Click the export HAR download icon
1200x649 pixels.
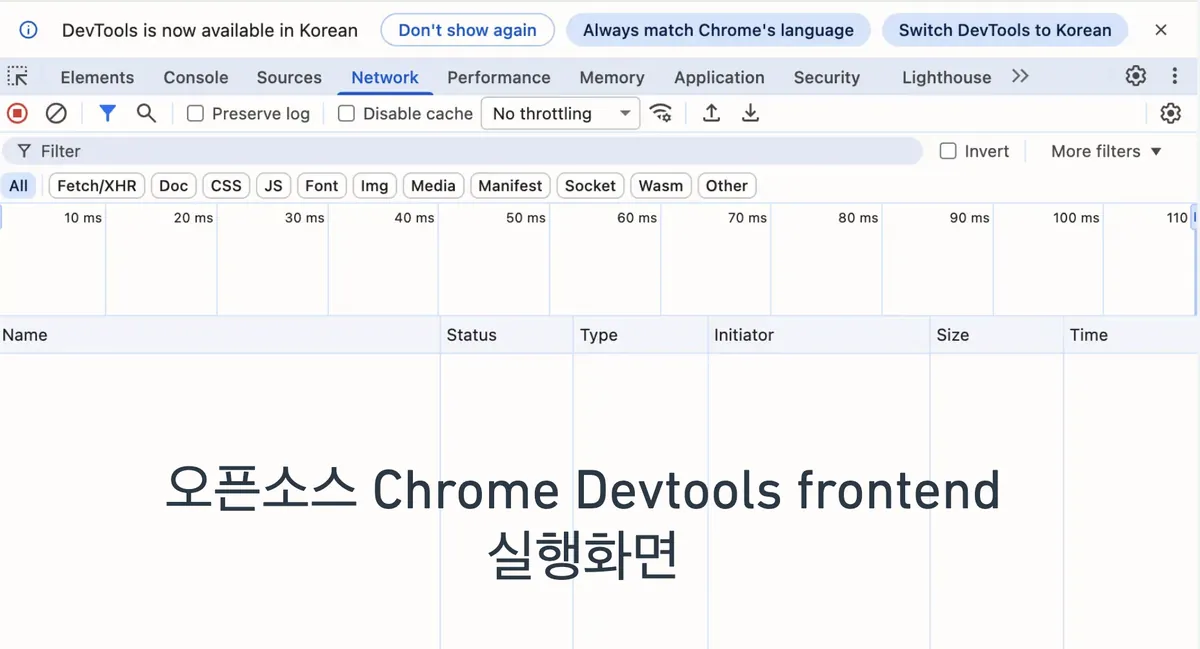pyautogui.click(x=750, y=114)
